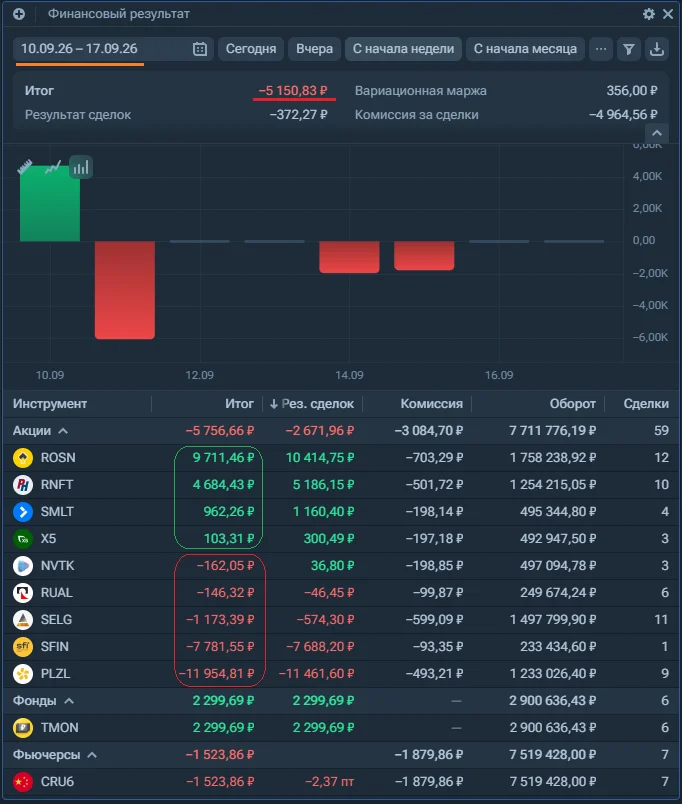Click the Фьючерсы total −1 523,86 ₽
682x804 pixels.
[x=220, y=755]
